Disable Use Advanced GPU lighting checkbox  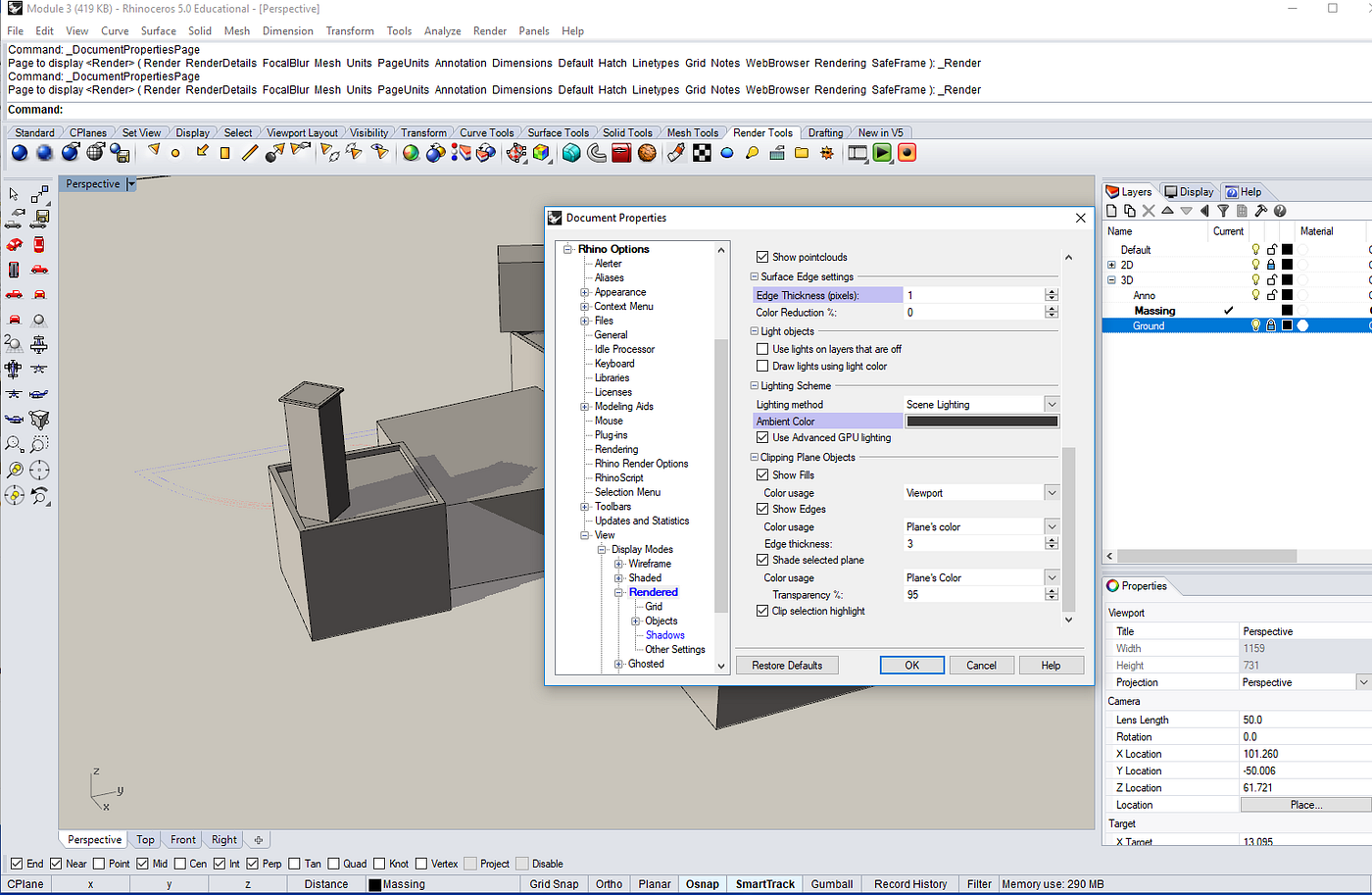click(762, 438)
